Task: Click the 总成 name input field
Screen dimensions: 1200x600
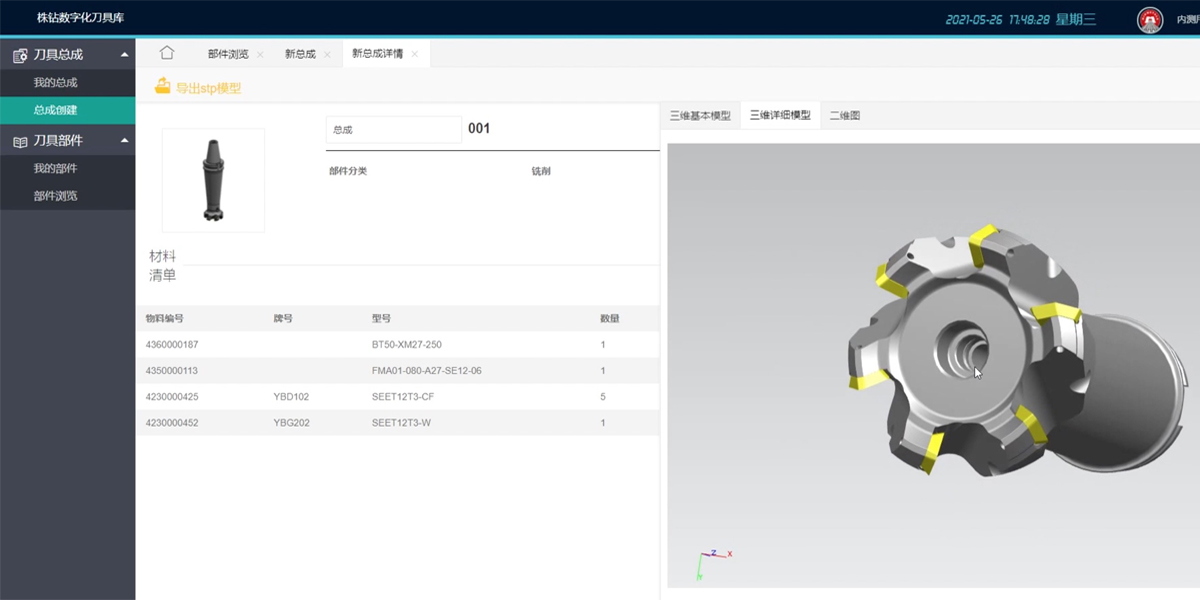Action: click(393, 129)
